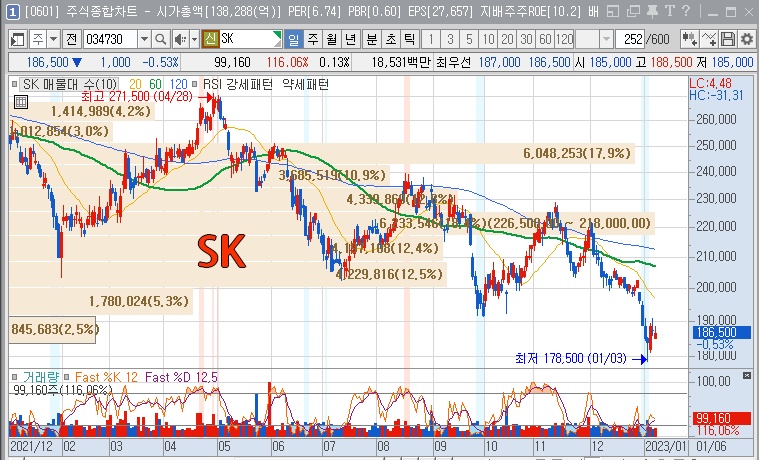This screenshot has width=759, height=460.
Task: Click the 20 moving average legend
Action: coord(135,85)
